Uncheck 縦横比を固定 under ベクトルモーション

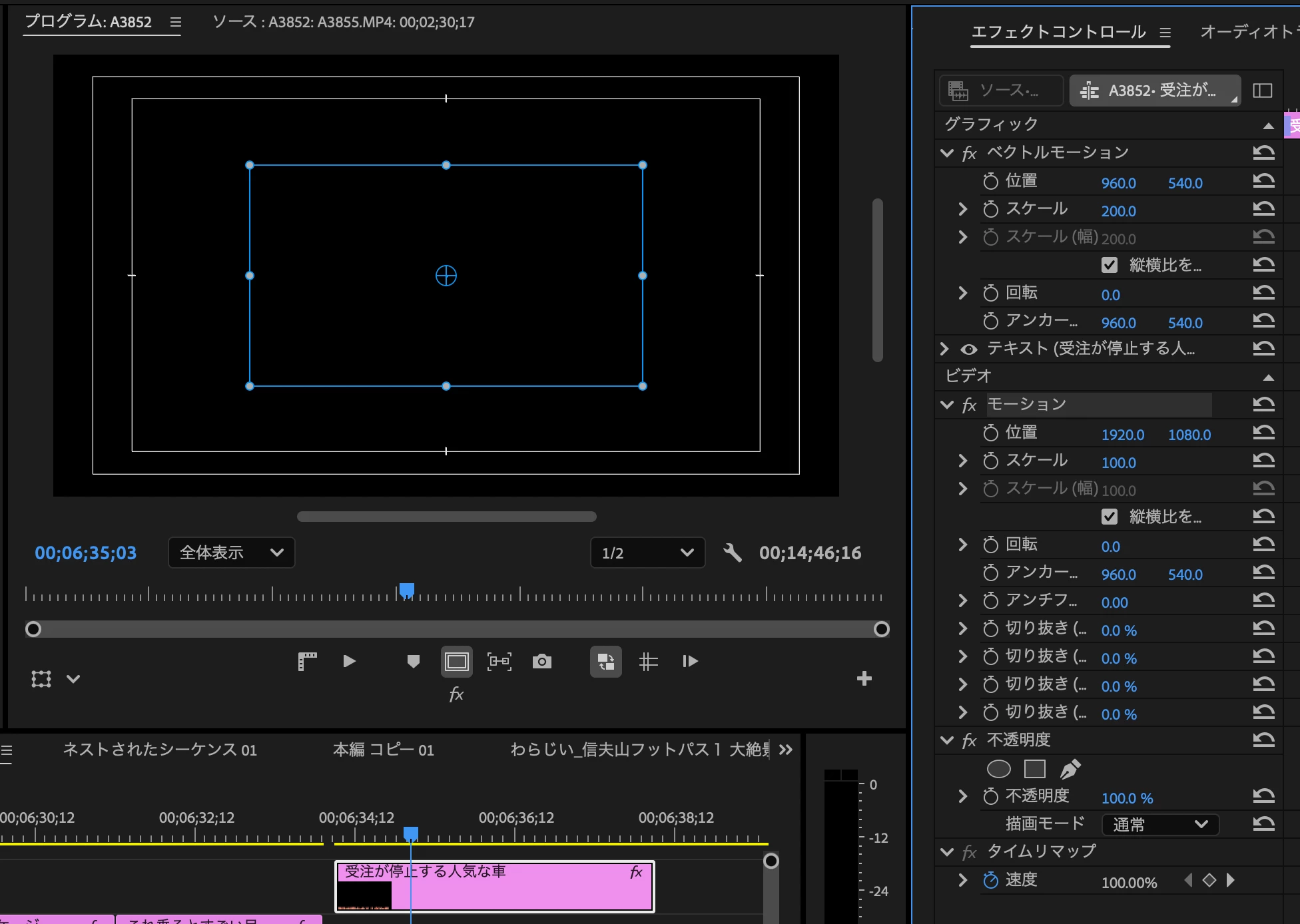click(1109, 265)
